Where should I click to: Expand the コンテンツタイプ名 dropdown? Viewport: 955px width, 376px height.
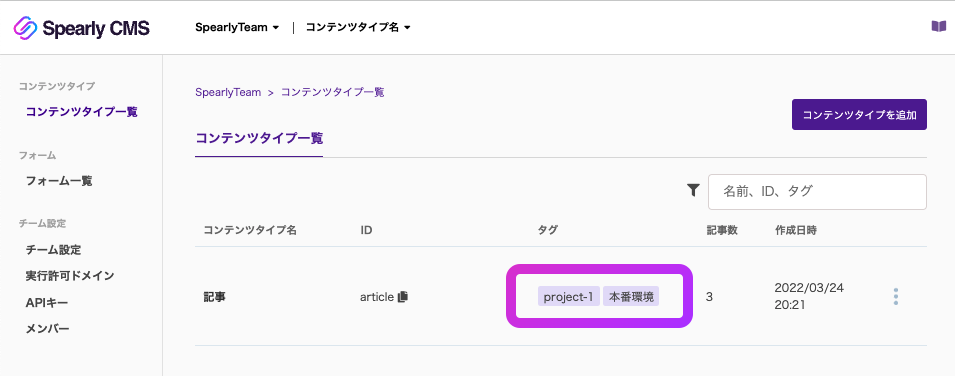tap(358, 27)
